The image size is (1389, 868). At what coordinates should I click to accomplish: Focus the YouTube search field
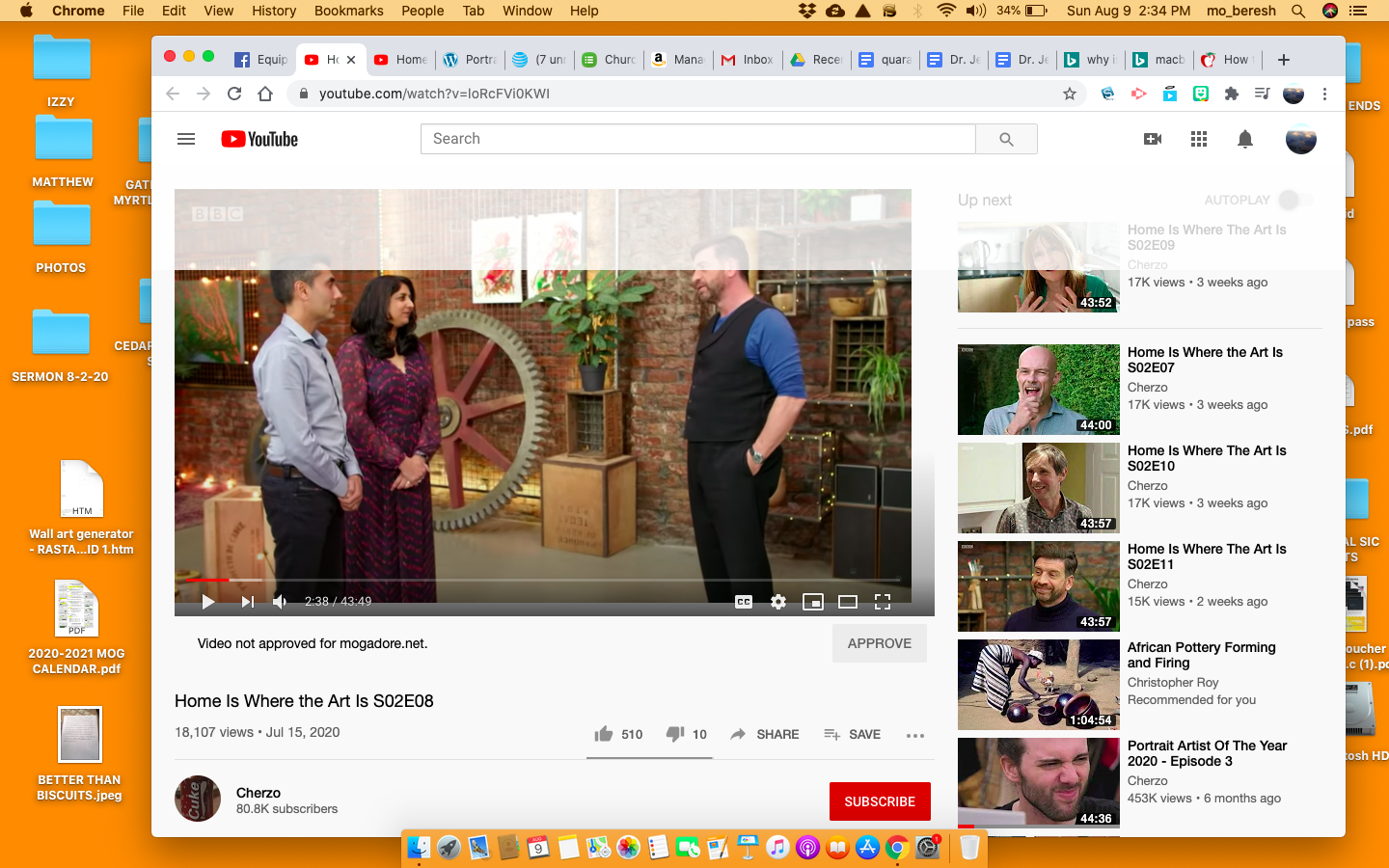tap(697, 139)
